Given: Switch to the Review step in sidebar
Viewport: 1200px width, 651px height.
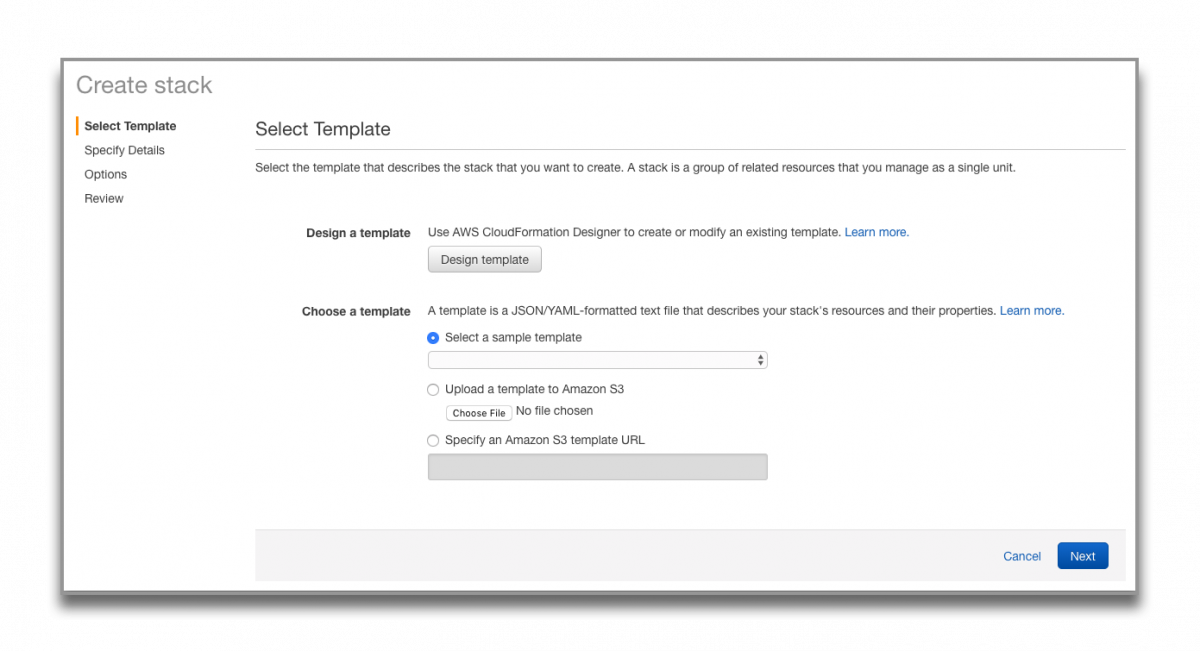Looking at the screenshot, I should pyautogui.click(x=104, y=198).
